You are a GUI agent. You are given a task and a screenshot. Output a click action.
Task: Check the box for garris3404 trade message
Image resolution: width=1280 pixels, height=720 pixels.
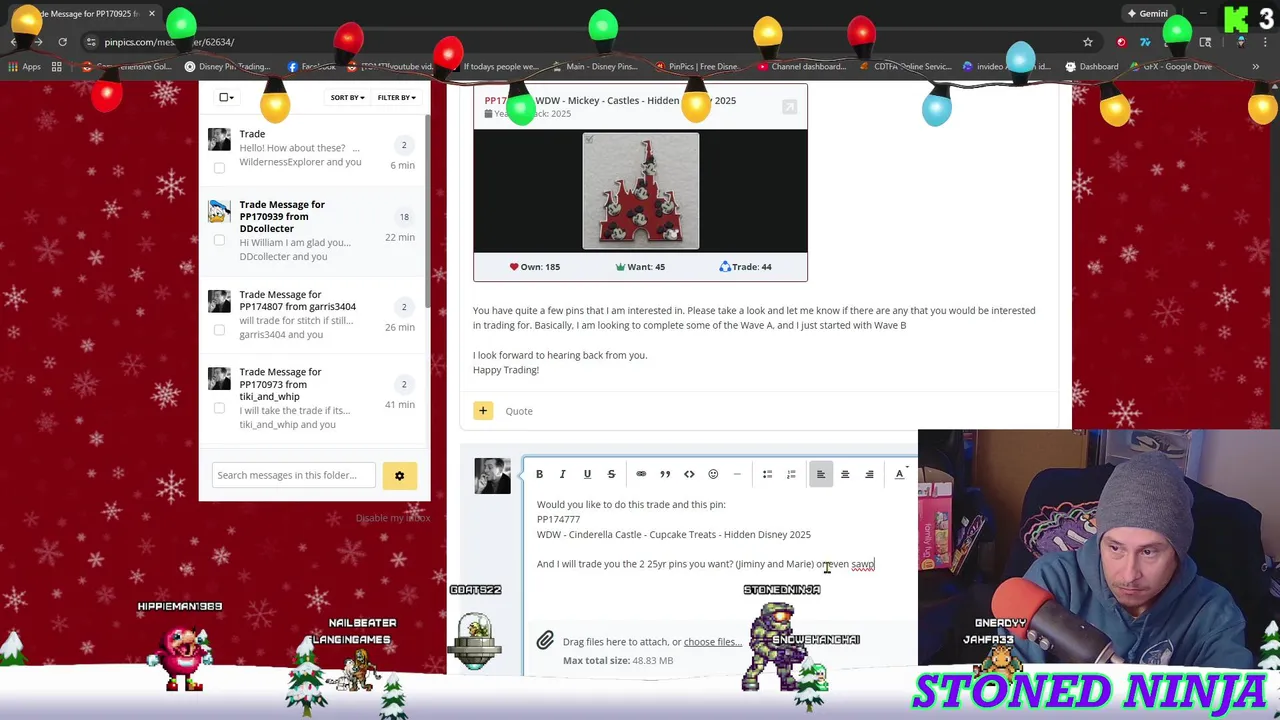tap(219, 330)
